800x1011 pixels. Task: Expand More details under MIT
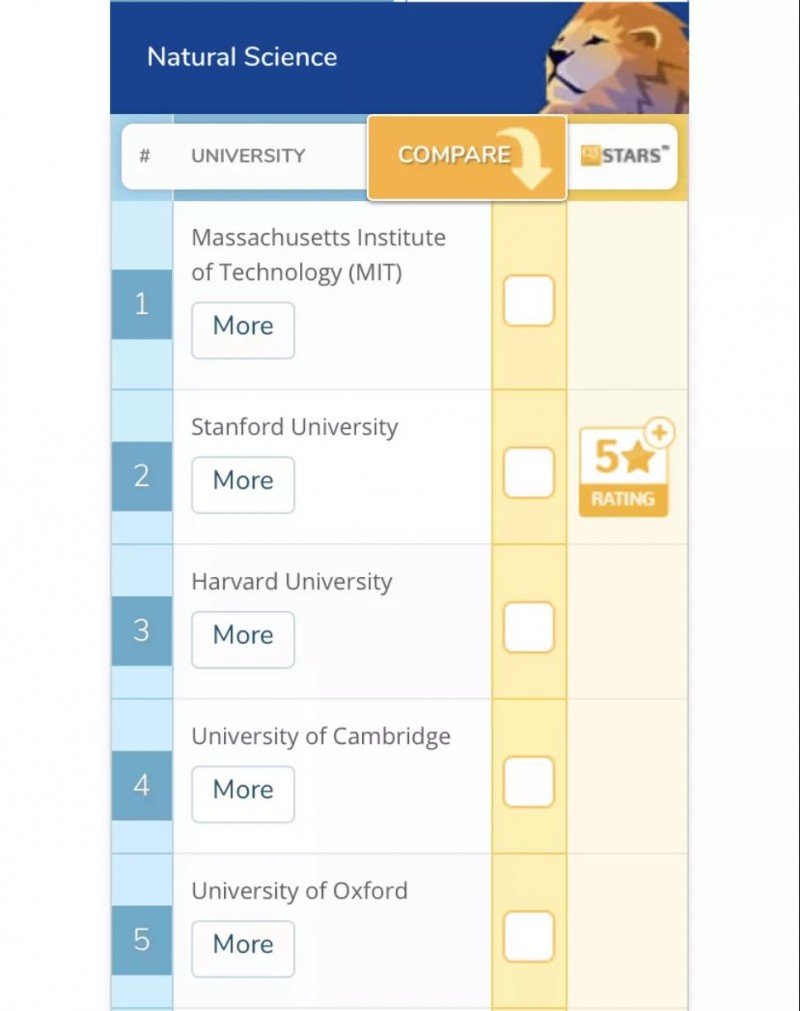[243, 330]
